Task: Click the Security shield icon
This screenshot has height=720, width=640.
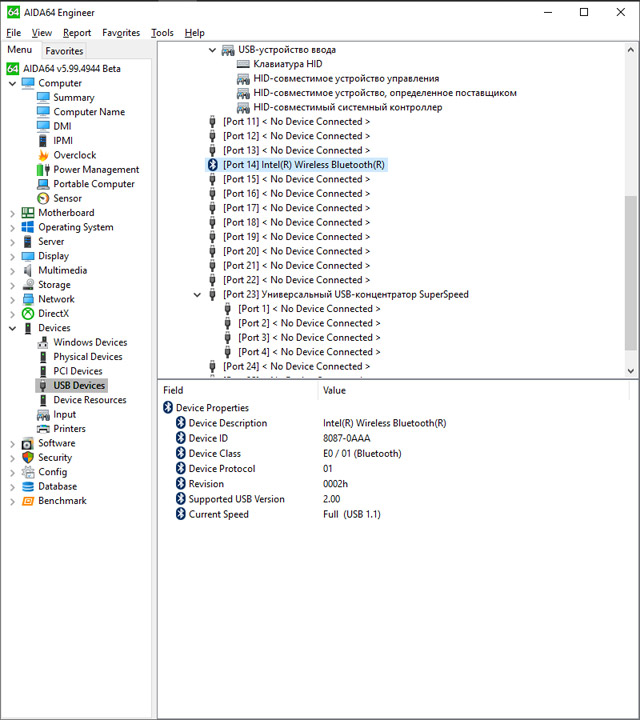Action: (28, 457)
